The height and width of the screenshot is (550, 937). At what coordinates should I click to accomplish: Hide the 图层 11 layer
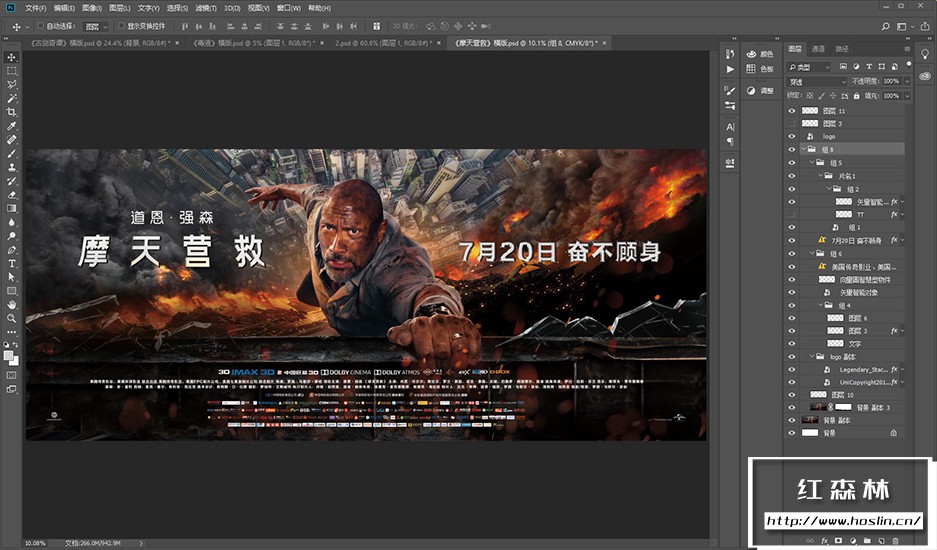tap(792, 111)
